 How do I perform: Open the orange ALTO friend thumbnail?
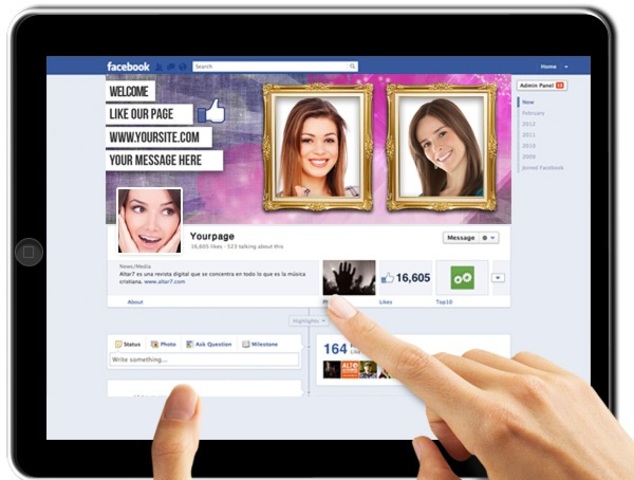pos(350,370)
